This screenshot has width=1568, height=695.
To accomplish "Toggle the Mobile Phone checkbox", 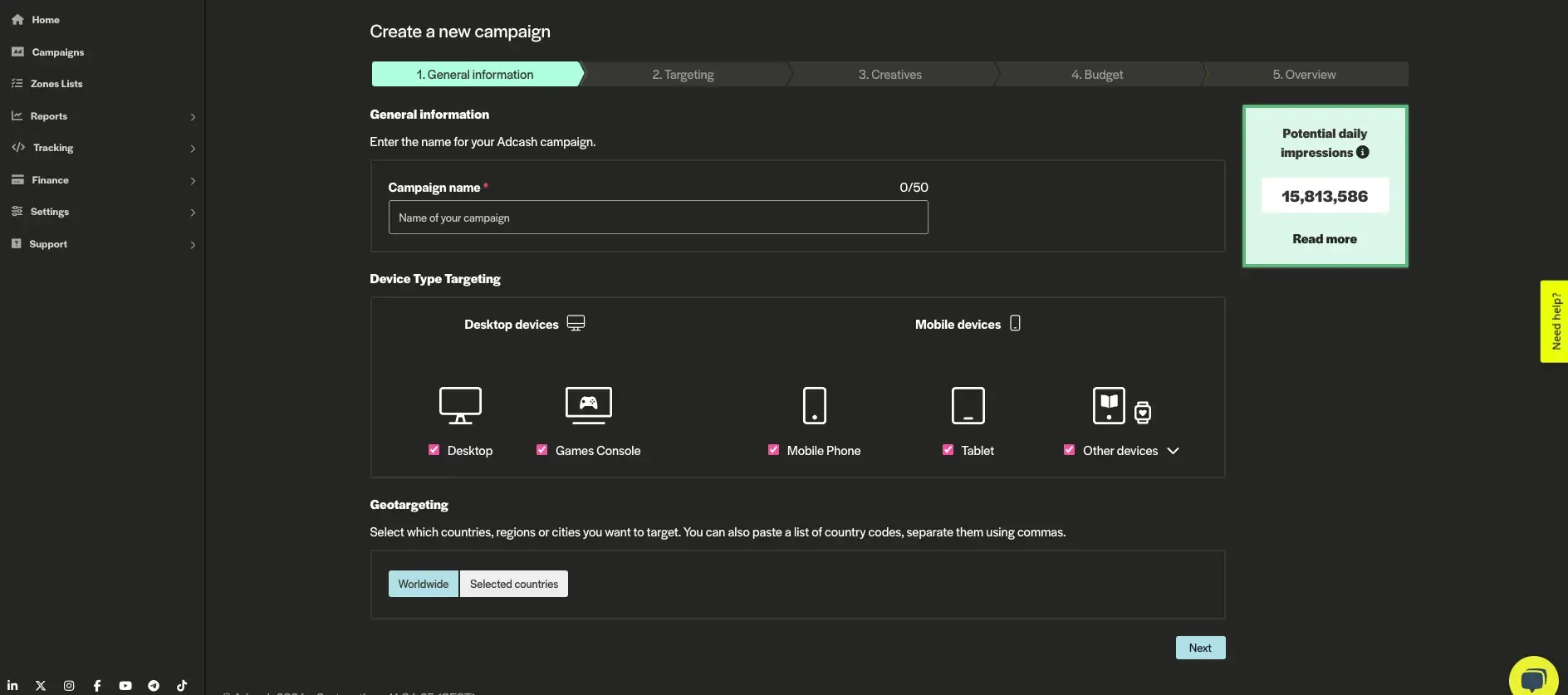I will (773, 450).
